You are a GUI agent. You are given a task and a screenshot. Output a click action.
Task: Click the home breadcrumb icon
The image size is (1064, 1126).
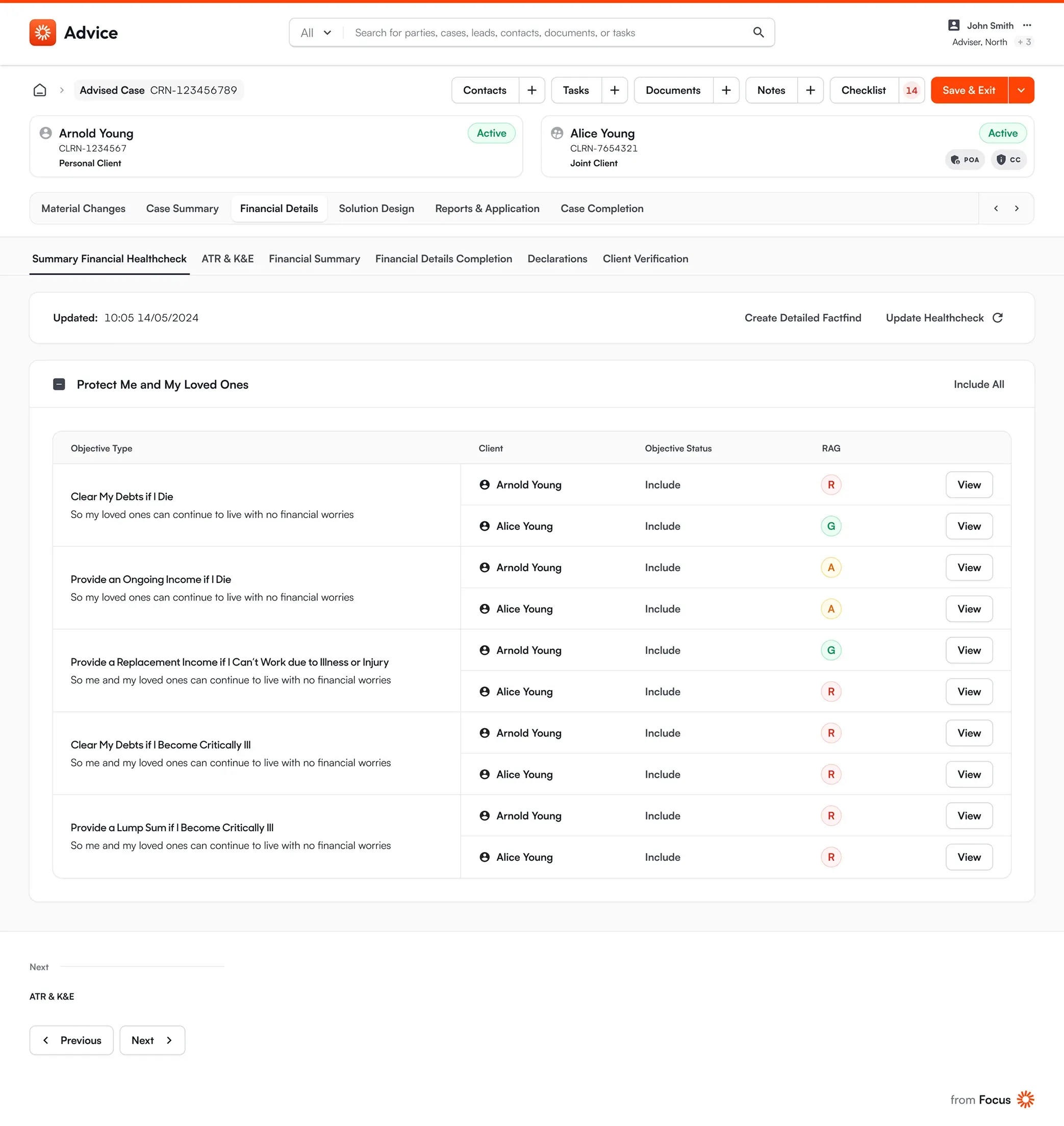40,90
